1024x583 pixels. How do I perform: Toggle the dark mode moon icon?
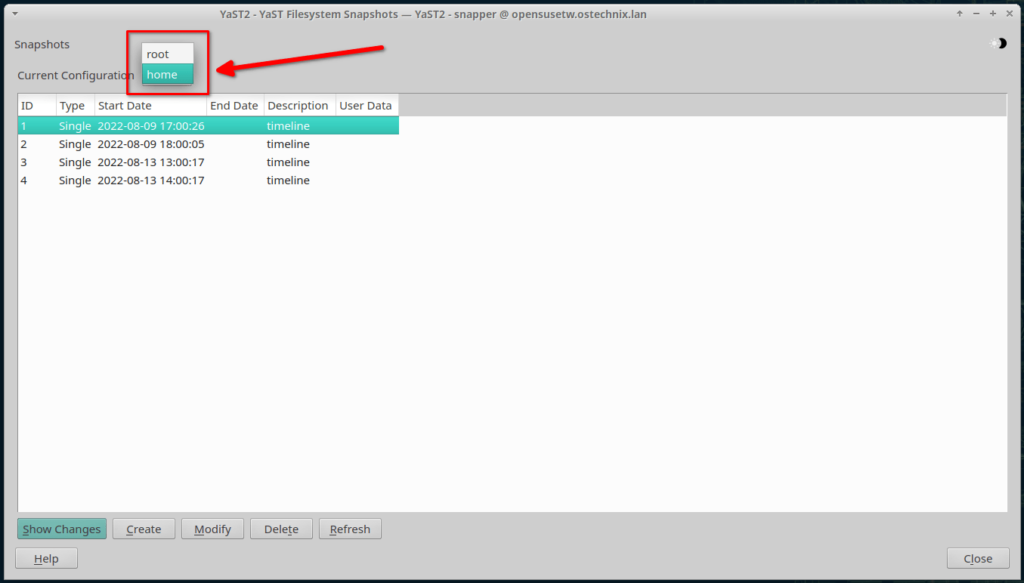[x=998, y=44]
